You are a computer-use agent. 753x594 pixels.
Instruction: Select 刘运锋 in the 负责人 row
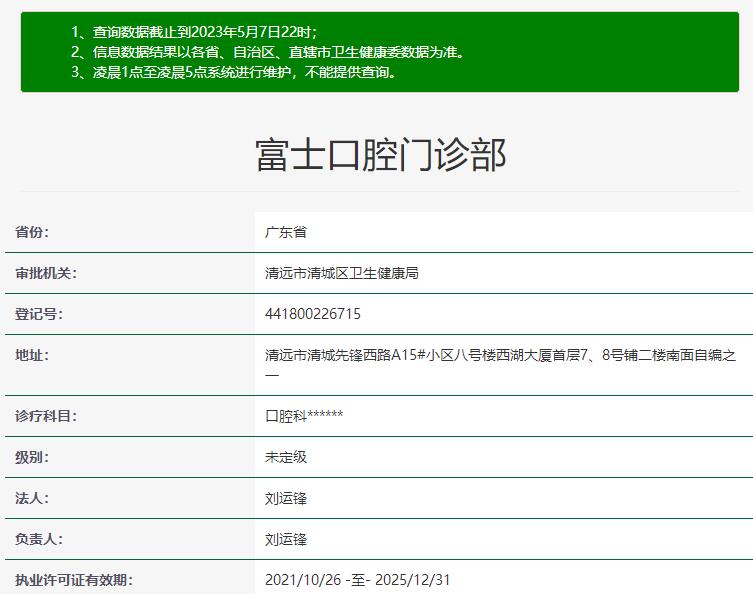(x=286, y=540)
